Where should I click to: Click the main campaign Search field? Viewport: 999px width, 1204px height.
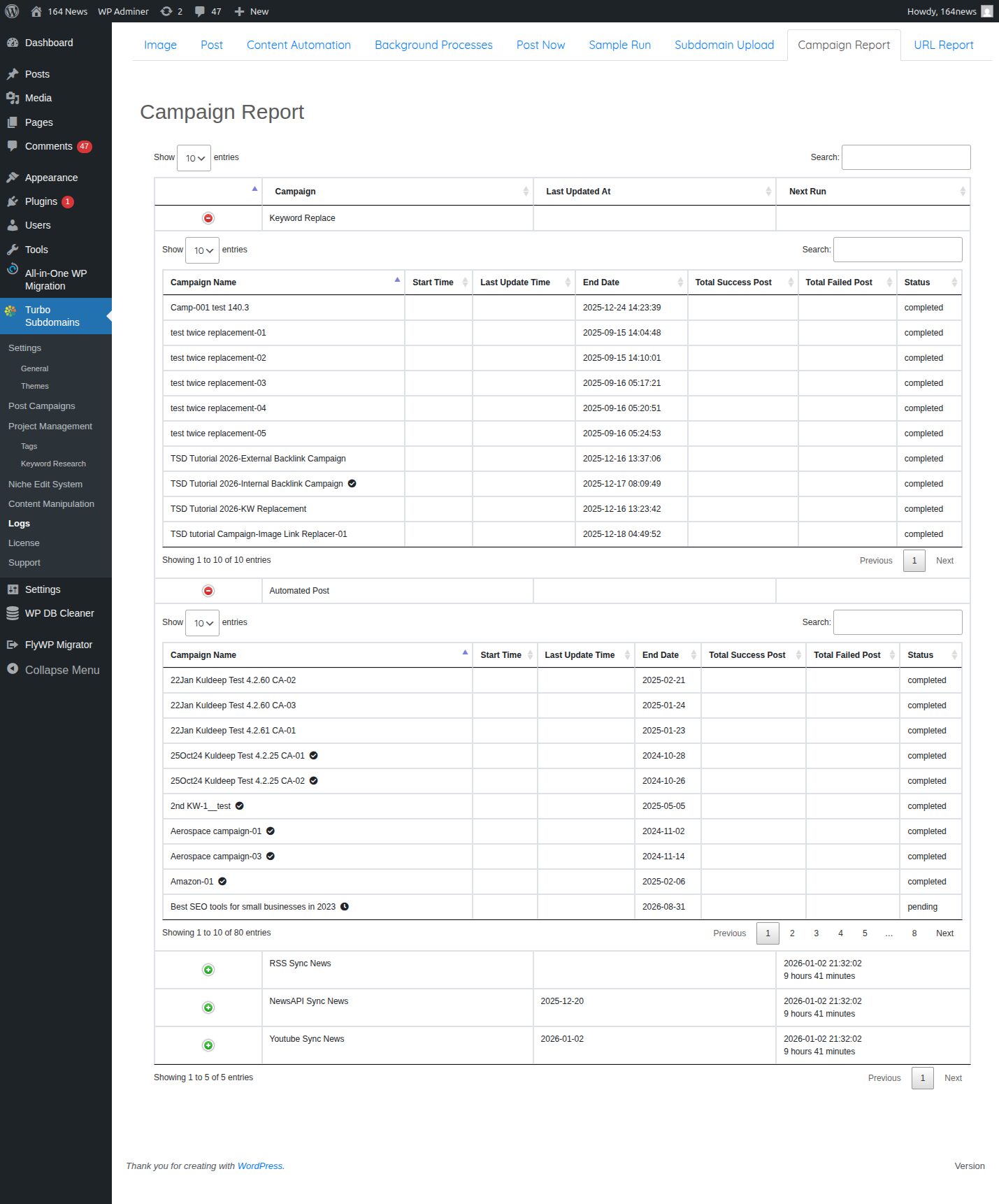[x=905, y=157]
